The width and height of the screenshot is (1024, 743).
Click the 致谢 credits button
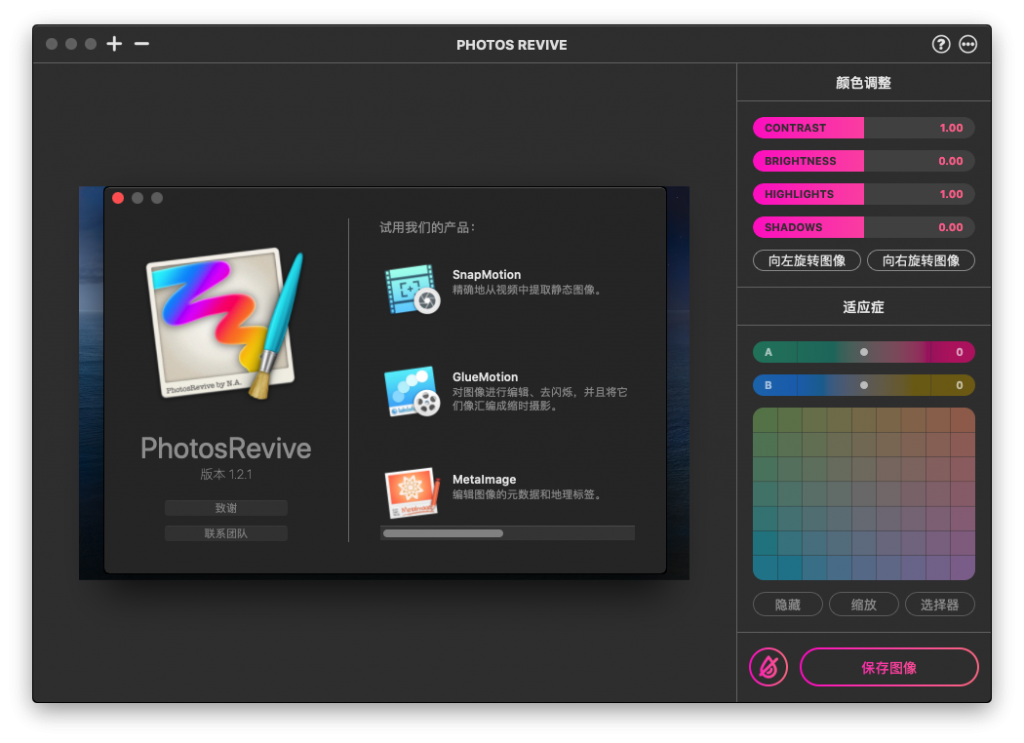coord(226,508)
